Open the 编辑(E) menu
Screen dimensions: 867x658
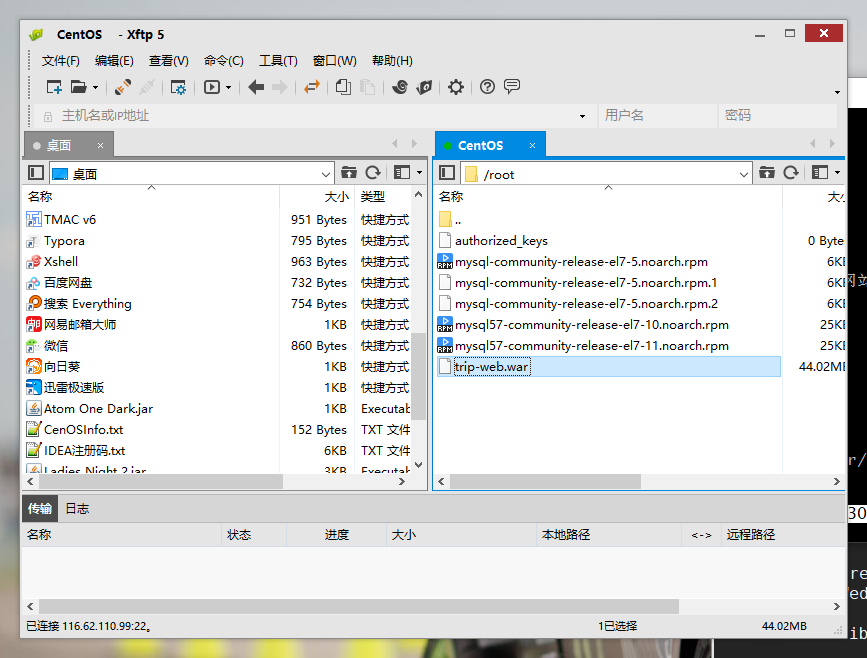(x=114, y=61)
